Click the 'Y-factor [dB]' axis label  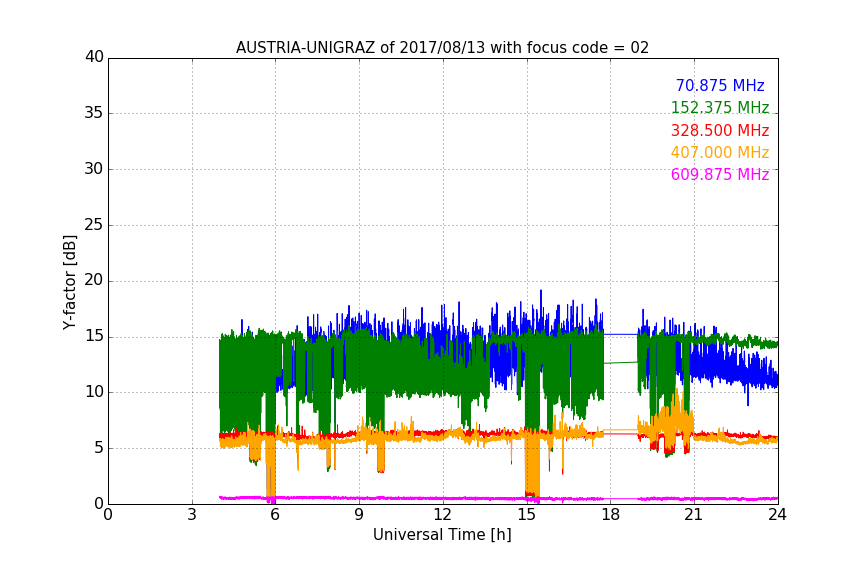[x=70, y=282]
